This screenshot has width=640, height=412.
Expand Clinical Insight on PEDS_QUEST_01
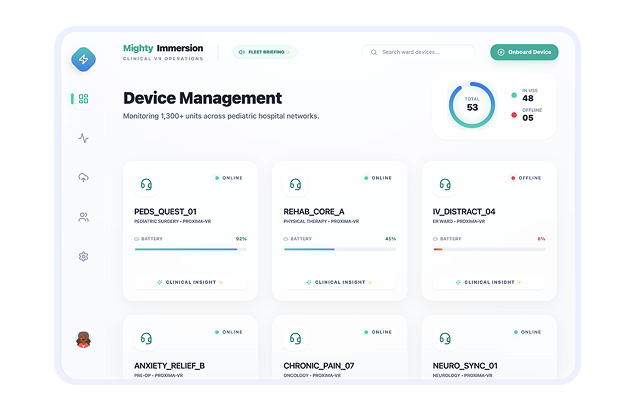[x=190, y=282]
